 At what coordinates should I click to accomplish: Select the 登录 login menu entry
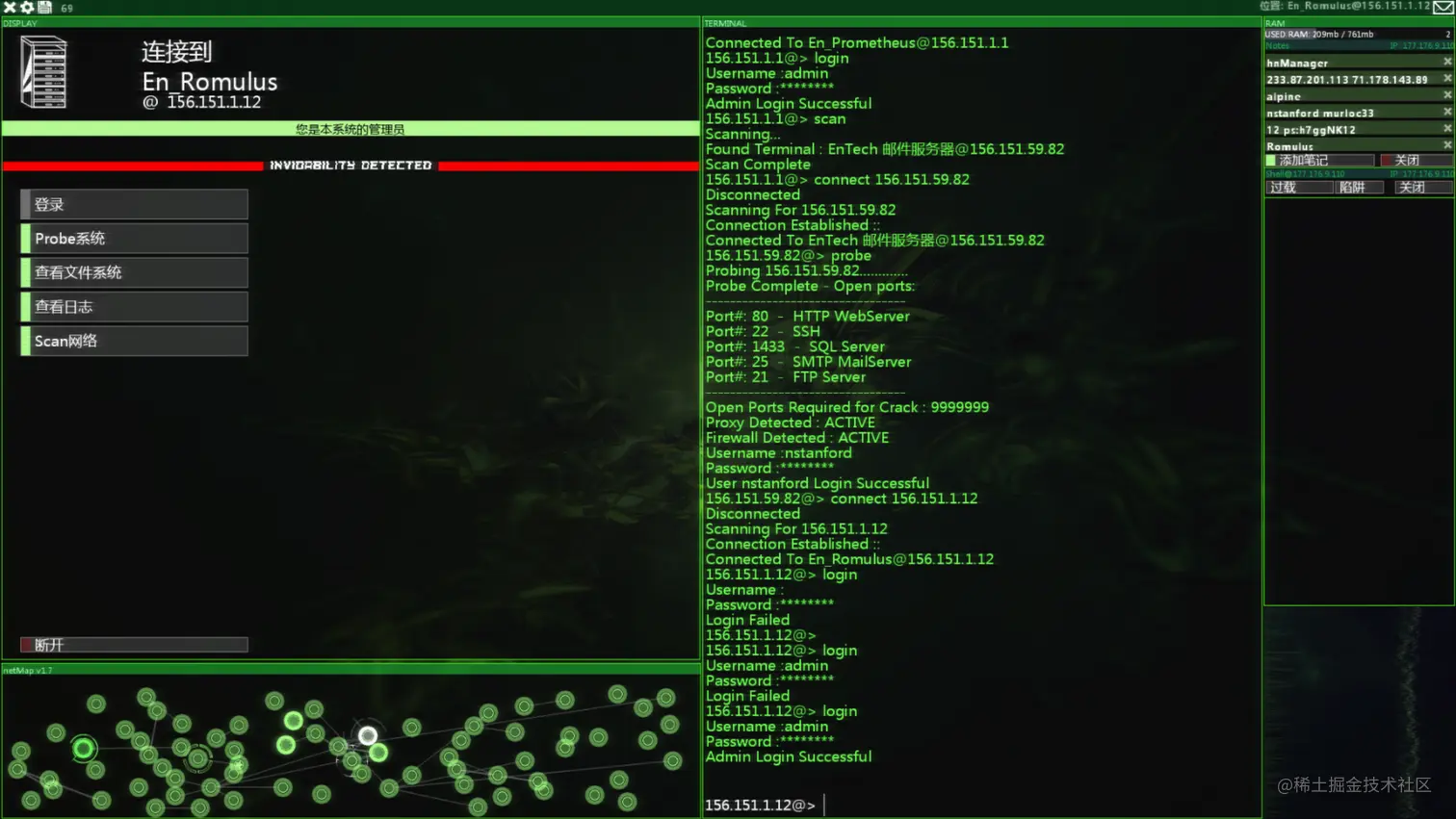(x=134, y=204)
